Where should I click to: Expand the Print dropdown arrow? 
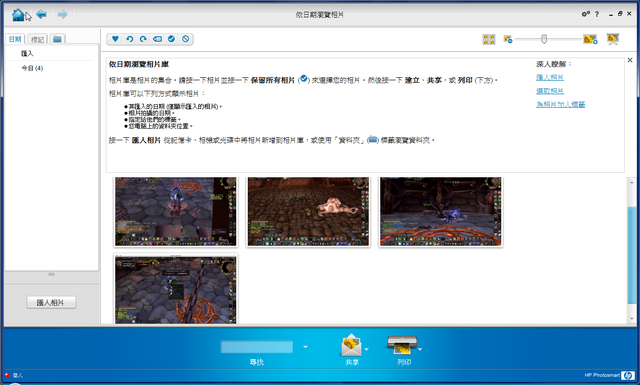[x=420, y=349]
